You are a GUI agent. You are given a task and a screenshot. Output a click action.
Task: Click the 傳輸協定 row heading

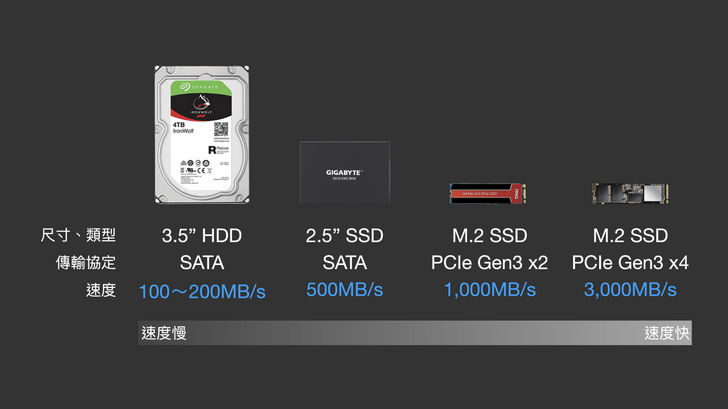tap(86, 264)
